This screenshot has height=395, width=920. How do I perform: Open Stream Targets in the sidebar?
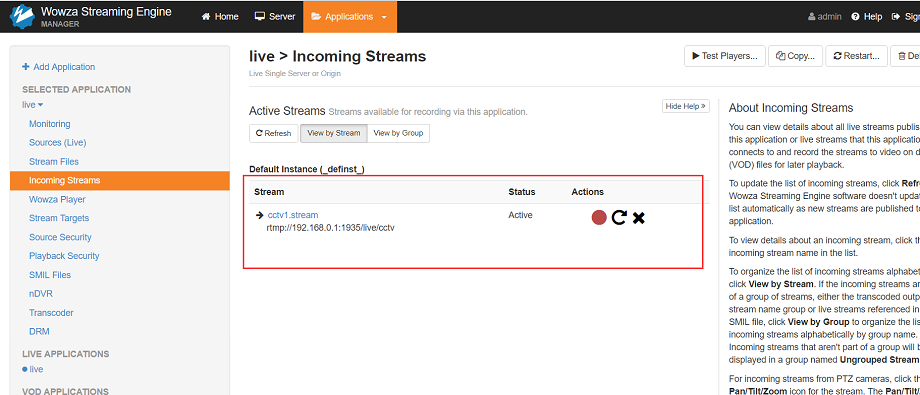click(x=59, y=218)
